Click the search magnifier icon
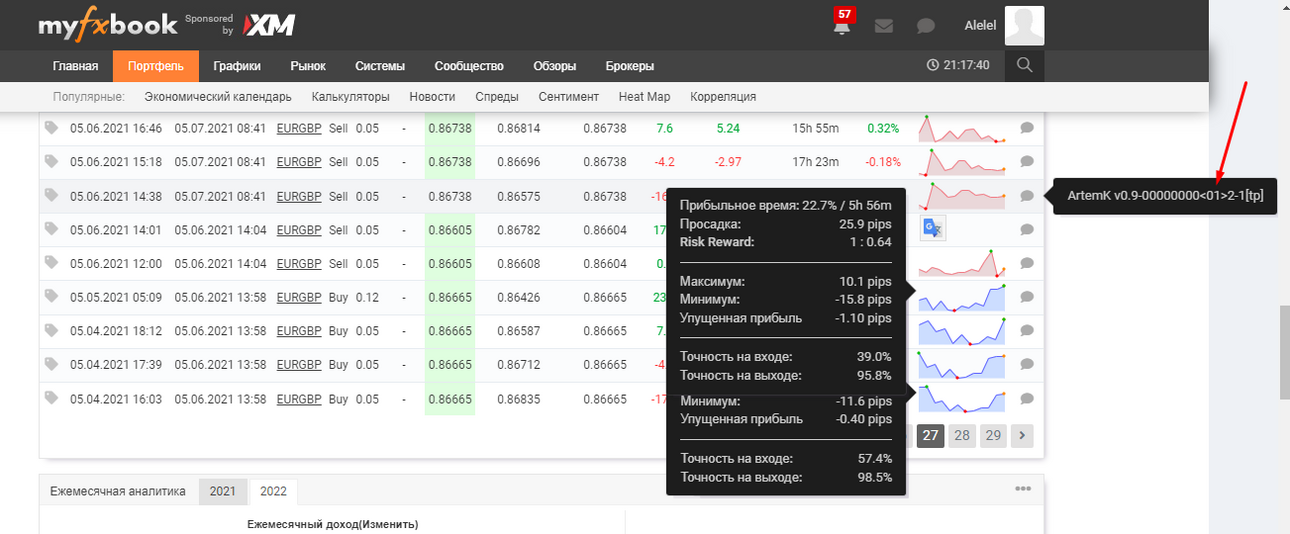Image resolution: width=1290 pixels, height=534 pixels. coord(1024,65)
